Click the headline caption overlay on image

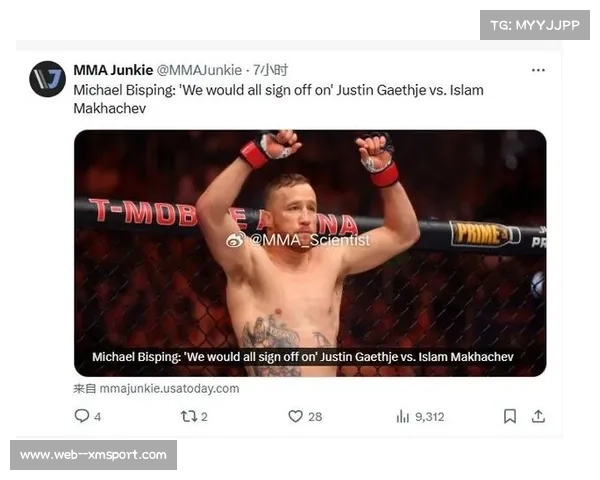303,357
